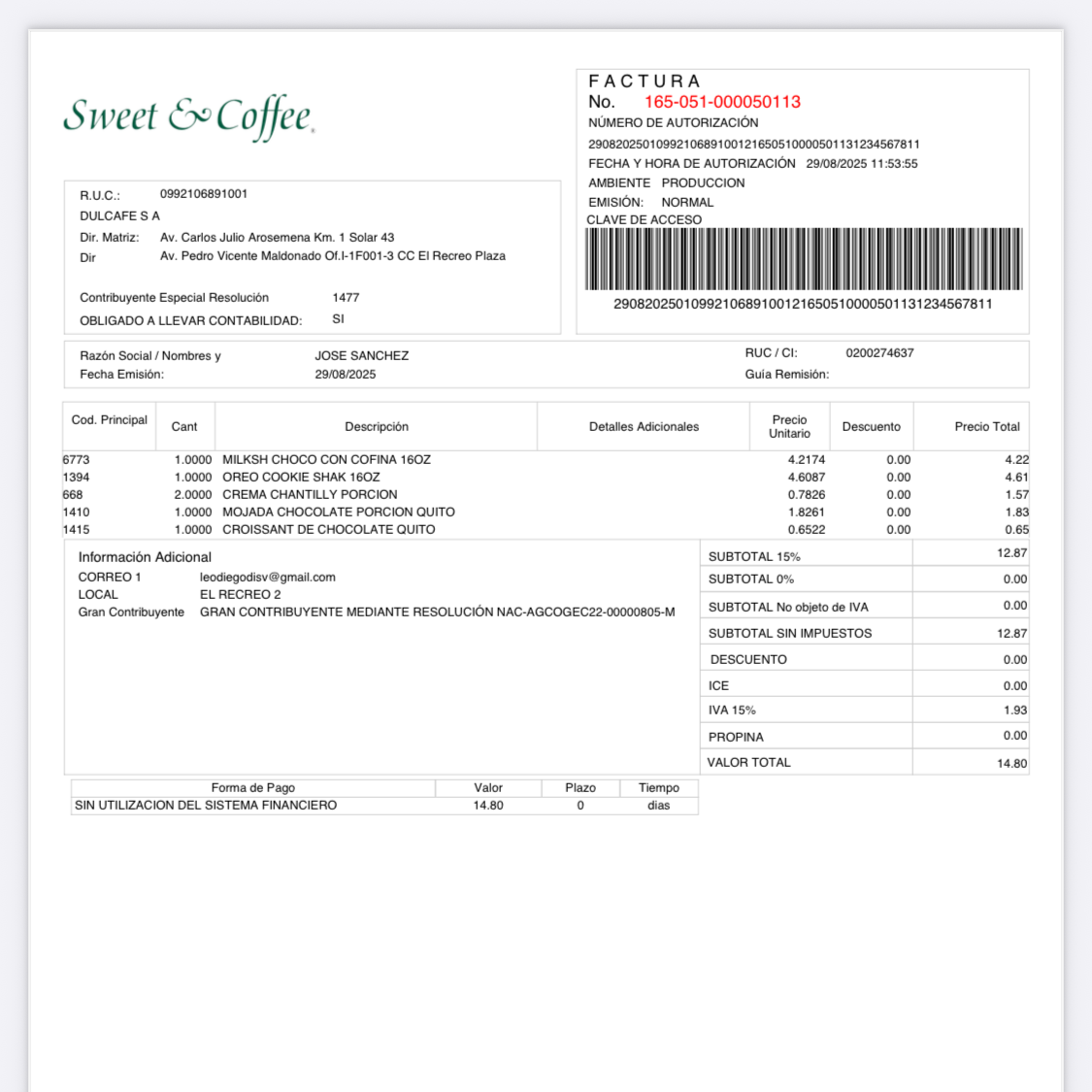Click unit price 0.6522
This screenshot has width=1092, height=1092.
point(807,529)
